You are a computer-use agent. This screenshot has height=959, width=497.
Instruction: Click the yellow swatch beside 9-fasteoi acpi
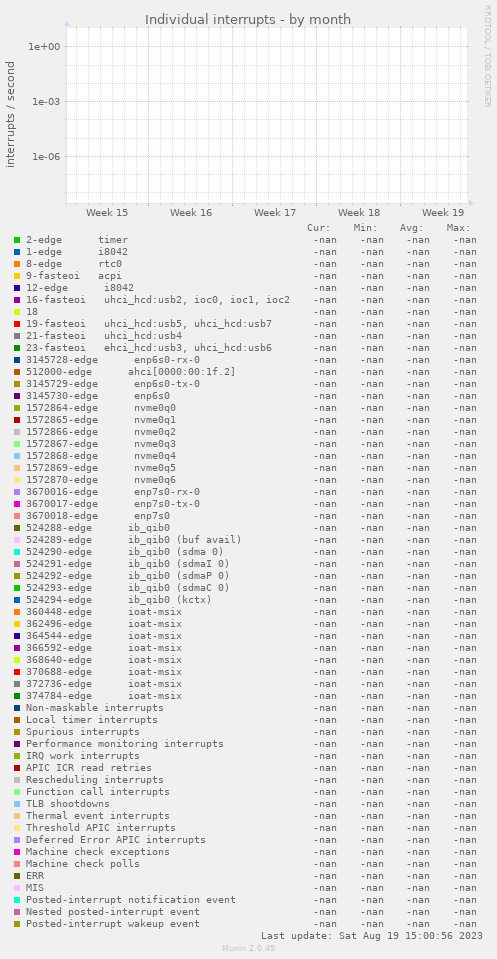17,276
